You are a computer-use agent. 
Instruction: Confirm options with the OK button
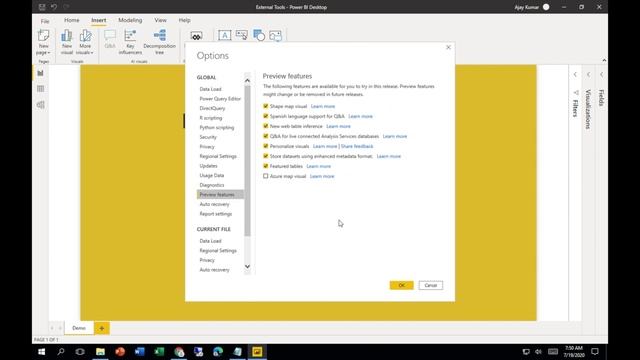[x=402, y=285]
